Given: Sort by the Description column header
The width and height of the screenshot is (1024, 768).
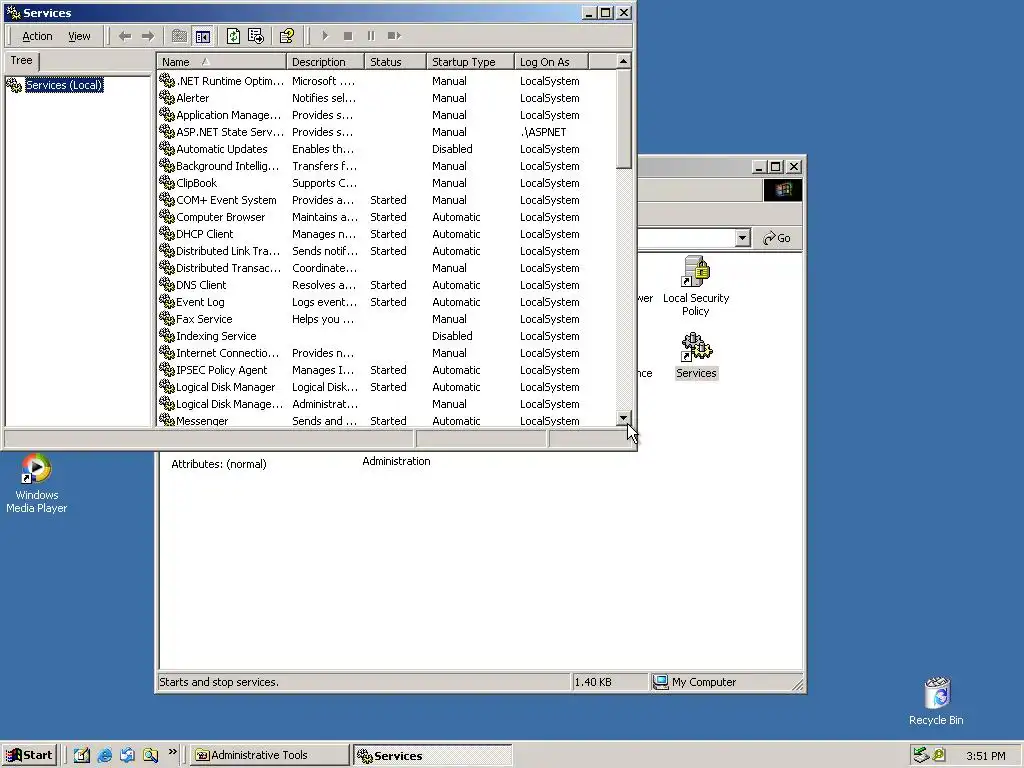Looking at the screenshot, I should 325,61.
